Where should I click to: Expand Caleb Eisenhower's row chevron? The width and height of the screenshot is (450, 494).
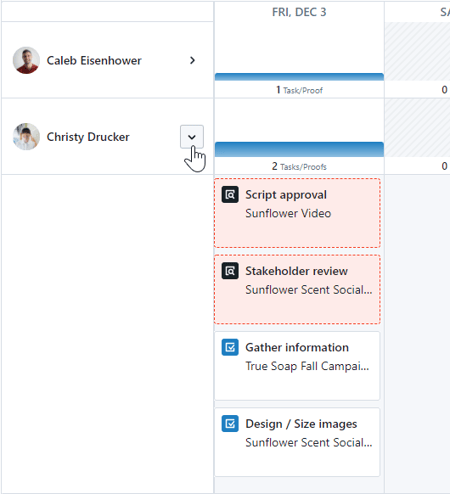coord(192,60)
